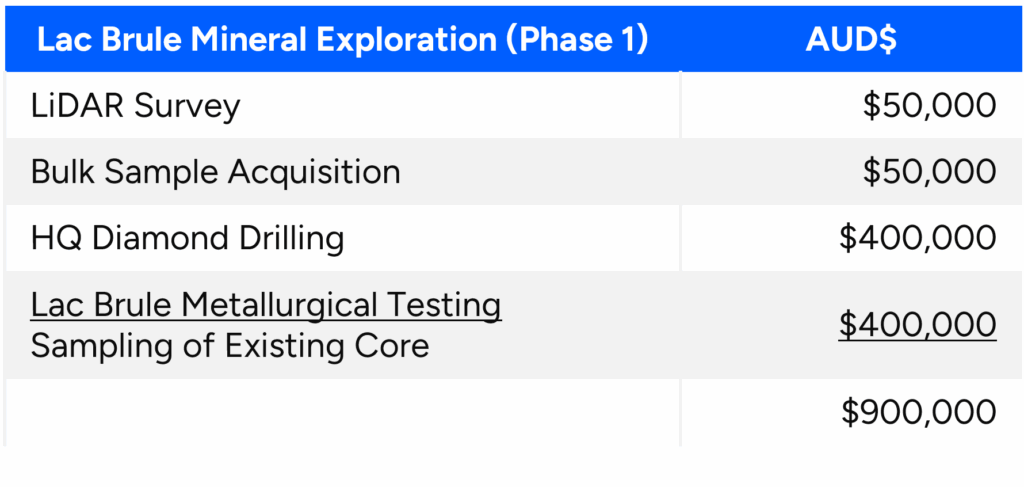The width and height of the screenshot is (1024, 487).
Task: Click the vertical column divider line
Action: pyautogui.click(x=680, y=259)
